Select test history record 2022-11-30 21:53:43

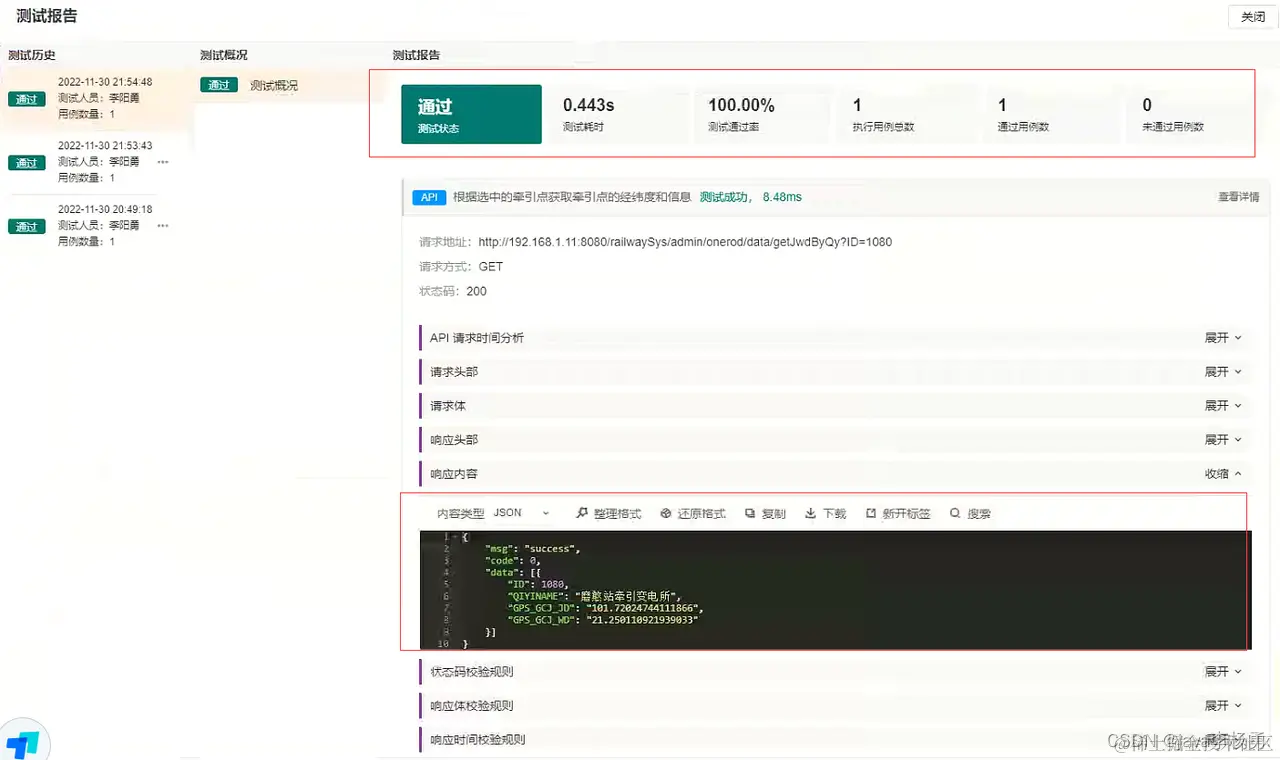(x=97, y=161)
